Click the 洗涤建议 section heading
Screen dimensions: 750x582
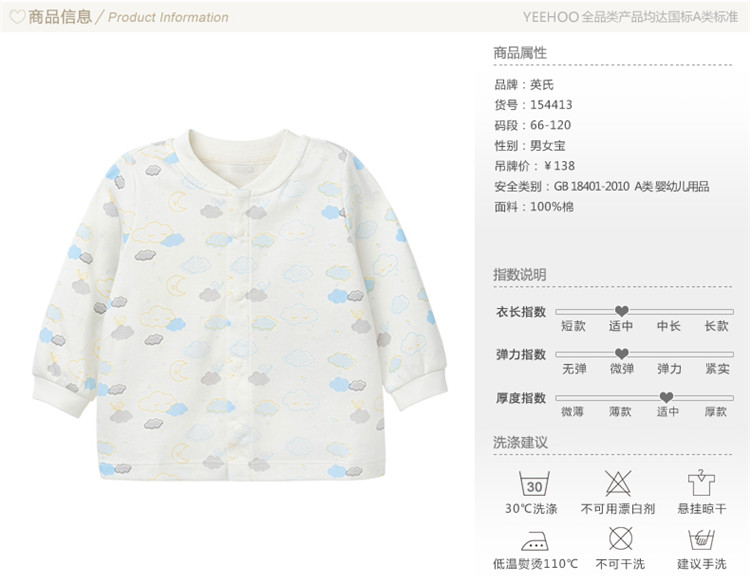click(520, 442)
